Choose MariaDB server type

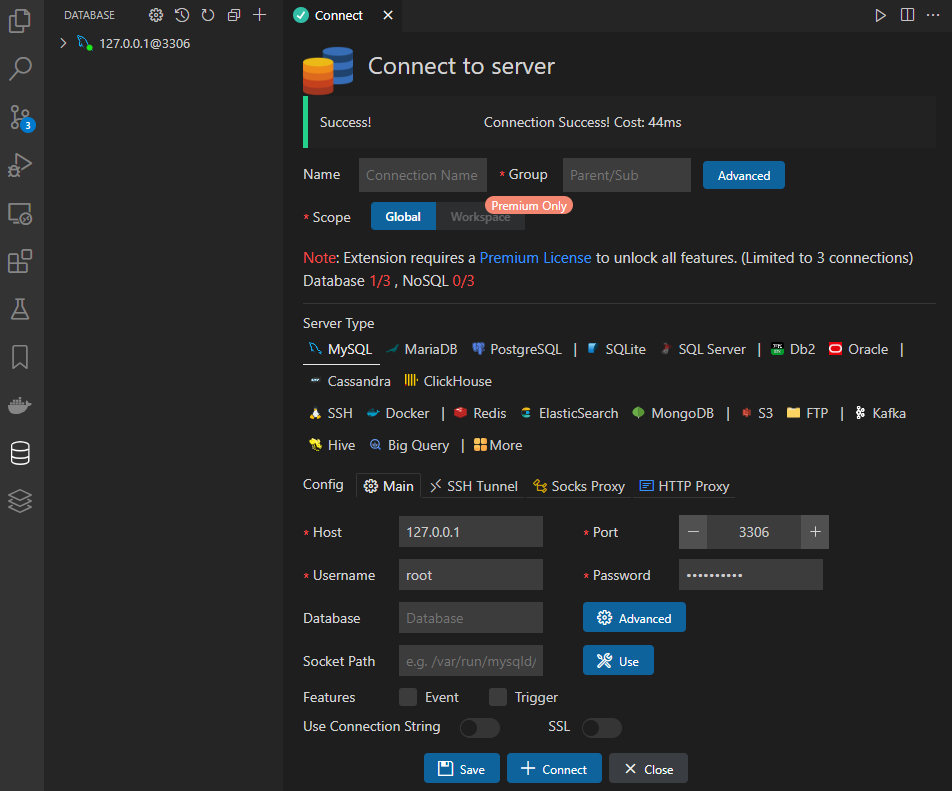(422, 350)
